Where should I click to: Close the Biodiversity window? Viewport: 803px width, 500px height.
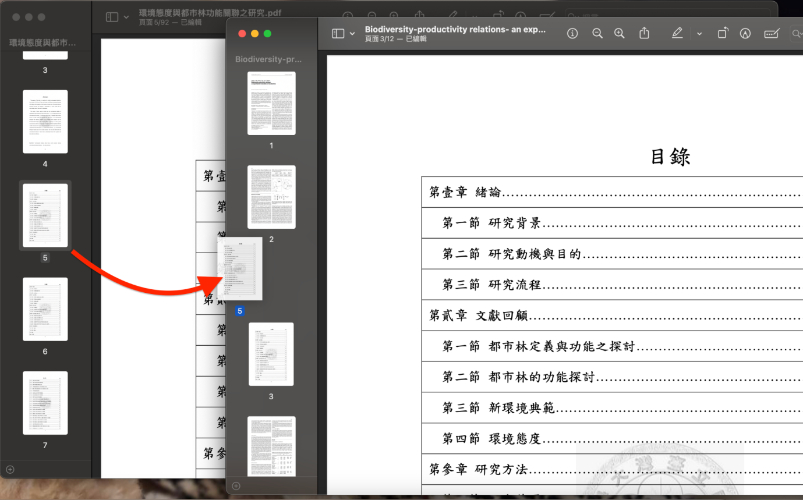point(242,34)
